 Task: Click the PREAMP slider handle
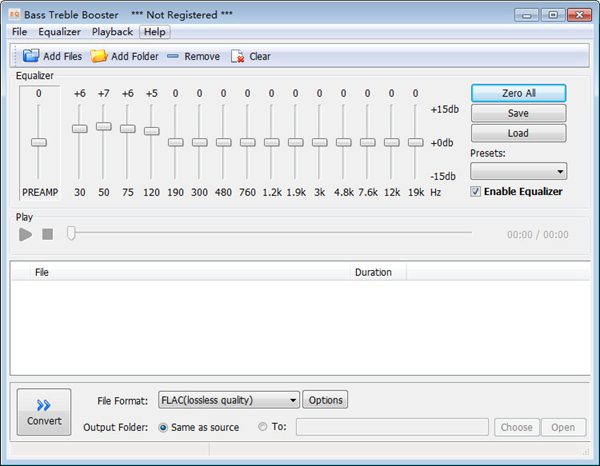tap(39, 142)
